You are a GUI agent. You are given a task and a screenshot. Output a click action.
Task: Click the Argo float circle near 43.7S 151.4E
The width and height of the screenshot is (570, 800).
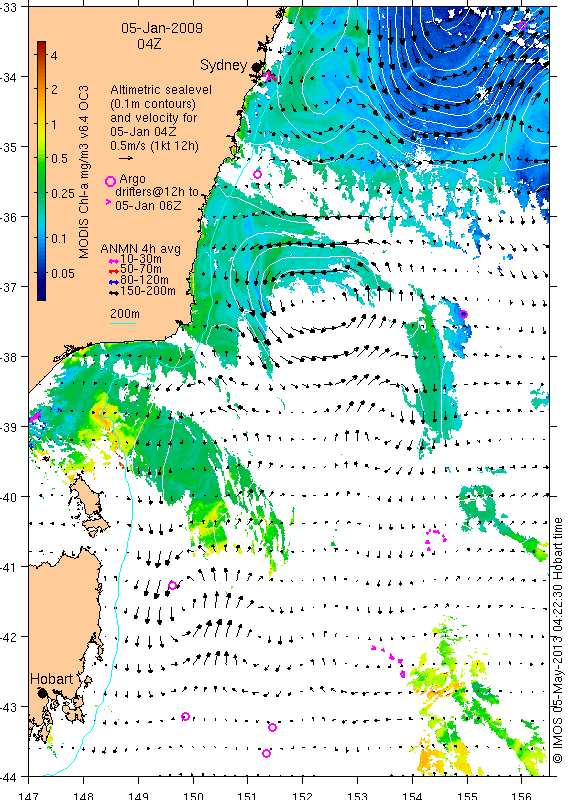(266, 753)
